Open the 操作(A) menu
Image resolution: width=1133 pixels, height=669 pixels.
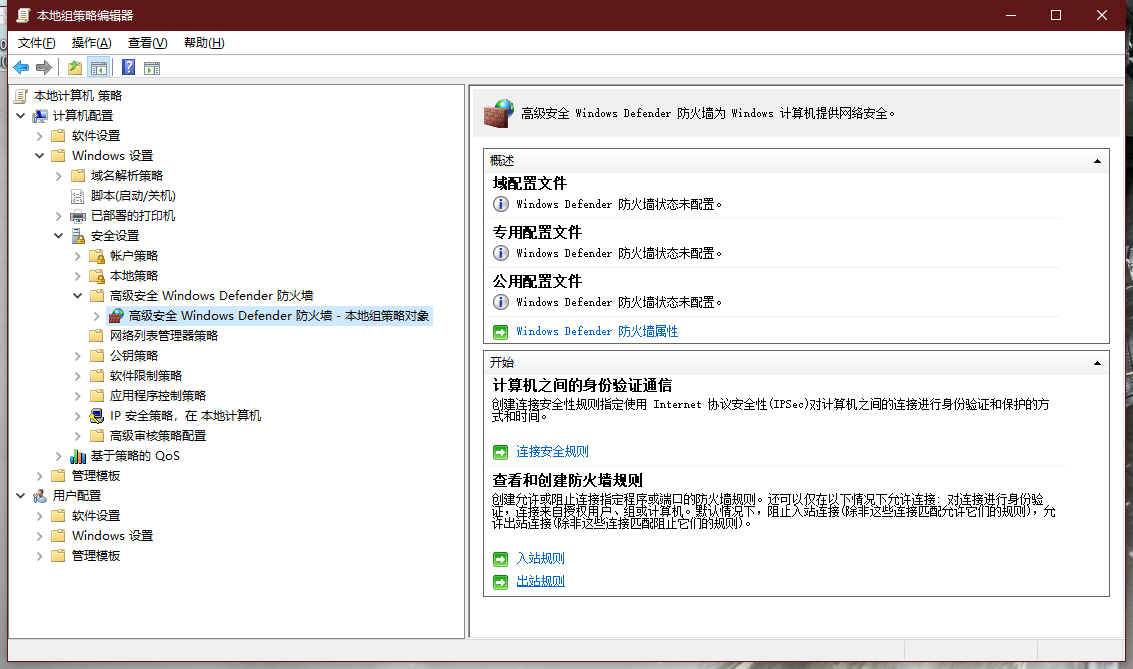pos(91,43)
